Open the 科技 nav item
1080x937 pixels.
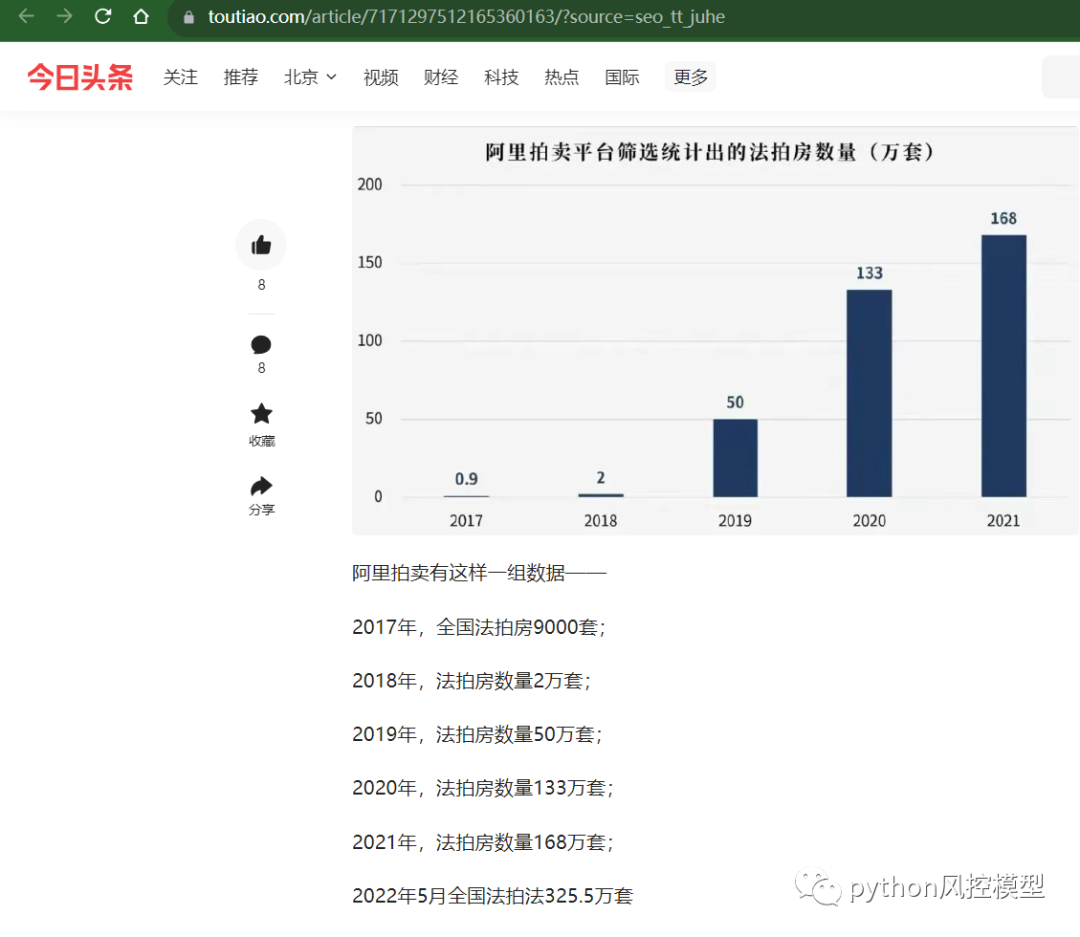click(x=501, y=77)
